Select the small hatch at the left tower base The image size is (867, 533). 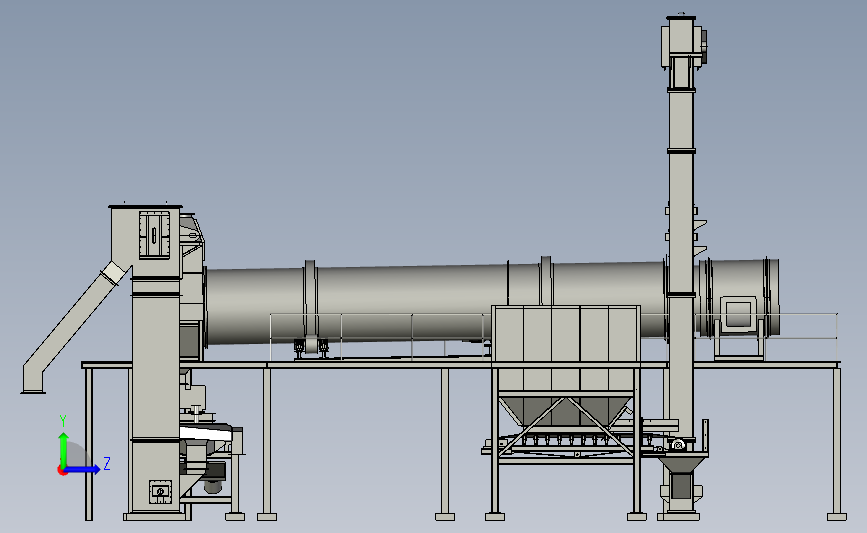[x=160, y=492]
